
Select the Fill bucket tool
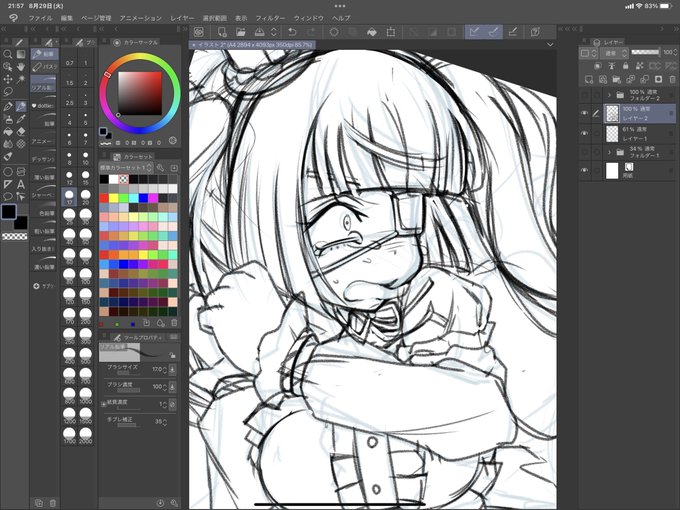coord(8,132)
